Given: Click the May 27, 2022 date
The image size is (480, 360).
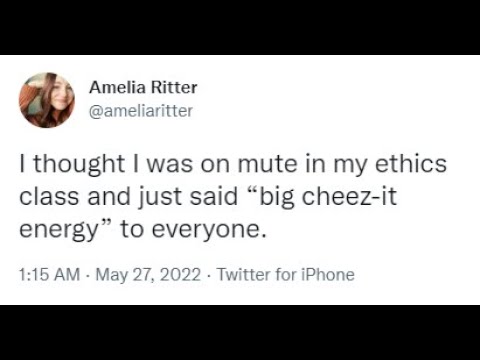Looking at the screenshot, I should 148,275.
